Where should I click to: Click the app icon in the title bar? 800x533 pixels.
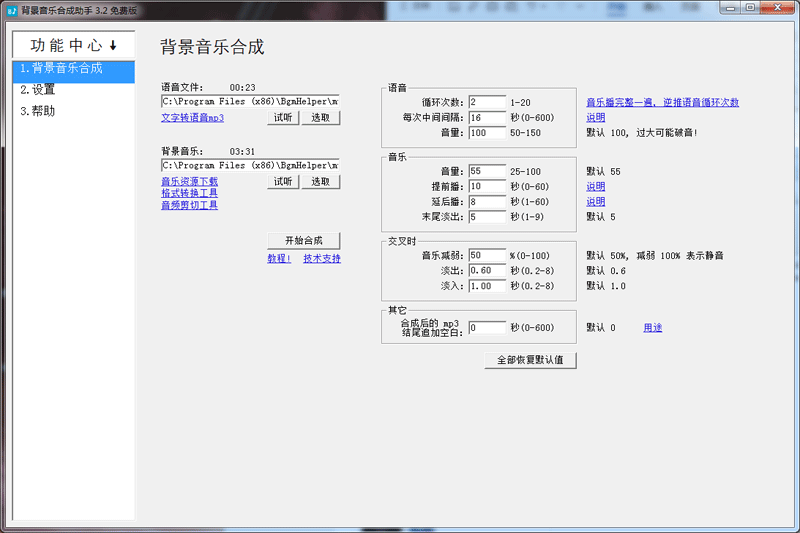pyautogui.click(x=11, y=8)
